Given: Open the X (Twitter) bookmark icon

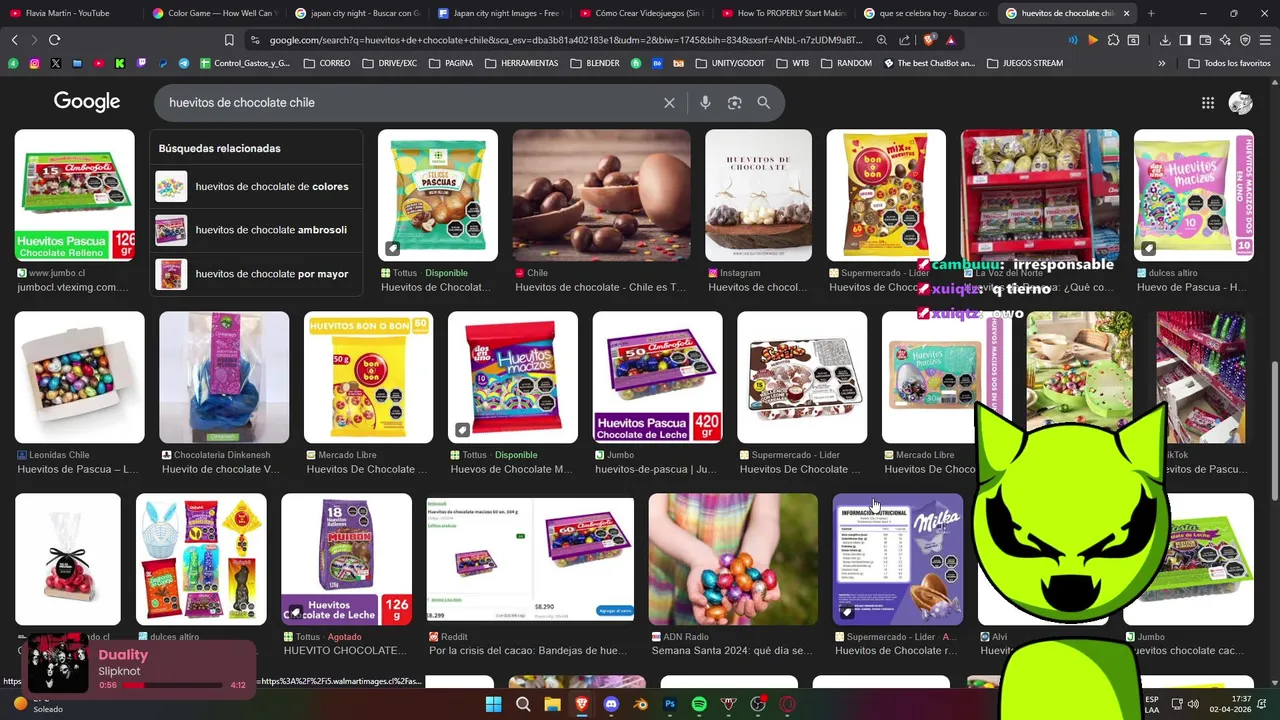Looking at the screenshot, I should pos(55,63).
